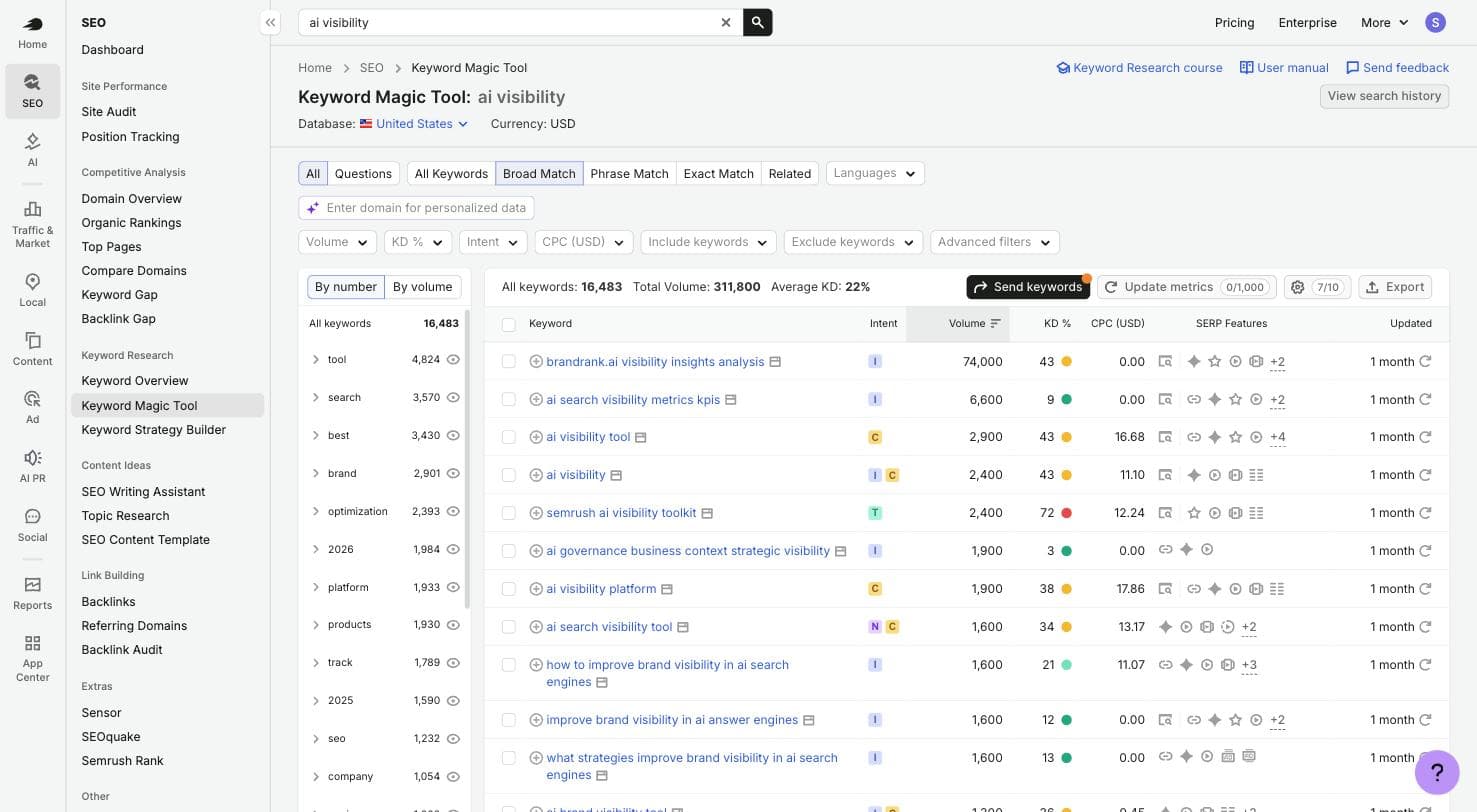Click the Export button
1477x812 pixels.
[x=1395, y=287]
